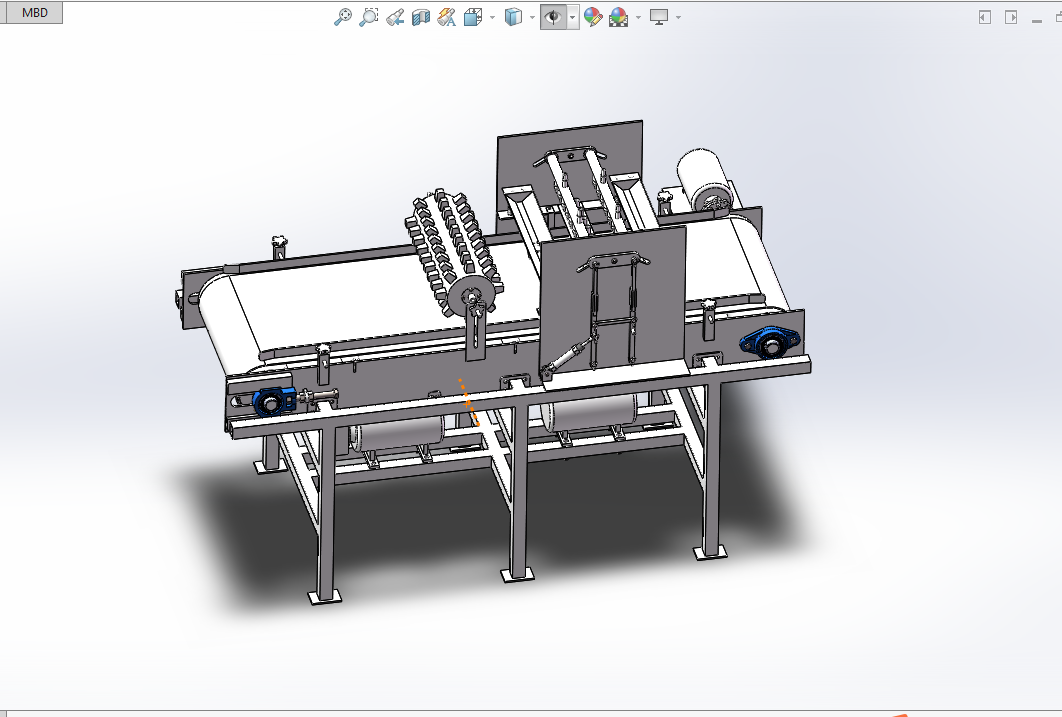The width and height of the screenshot is (1062, 717).
Task: Collapse the right panel with the arrow icon
Action: 1011,17
